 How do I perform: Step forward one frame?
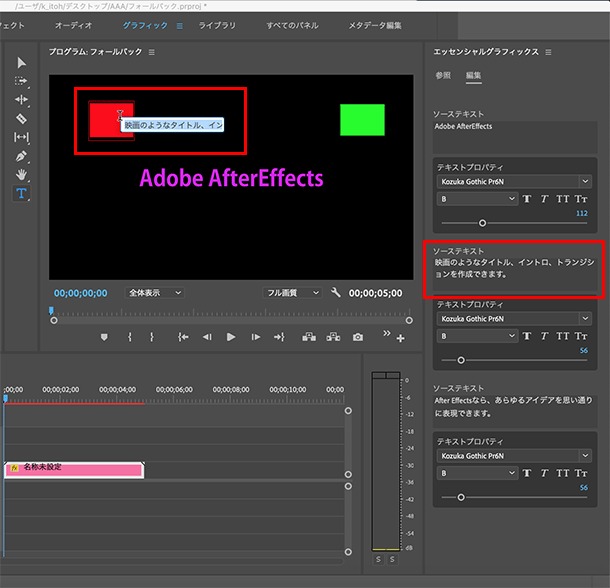pos(255,337)
